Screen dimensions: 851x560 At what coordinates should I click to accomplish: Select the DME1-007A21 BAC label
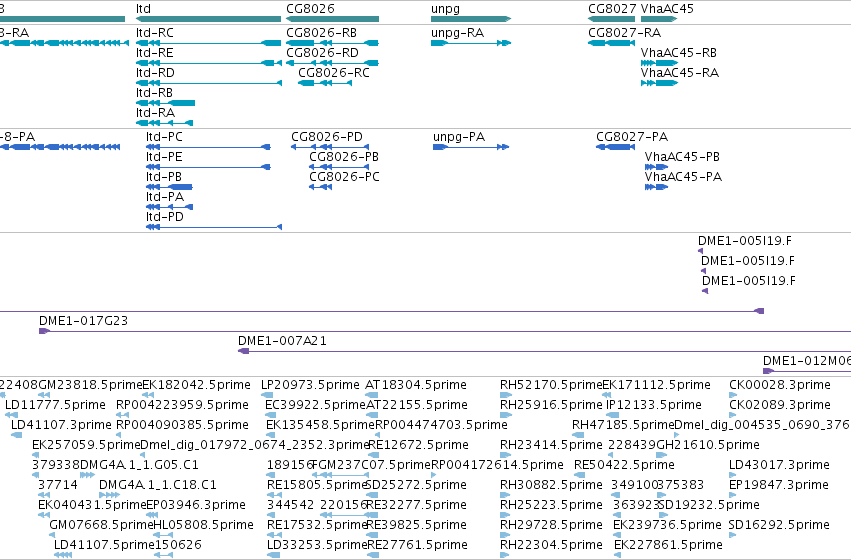pyautogui.click(x=282, y=341)
